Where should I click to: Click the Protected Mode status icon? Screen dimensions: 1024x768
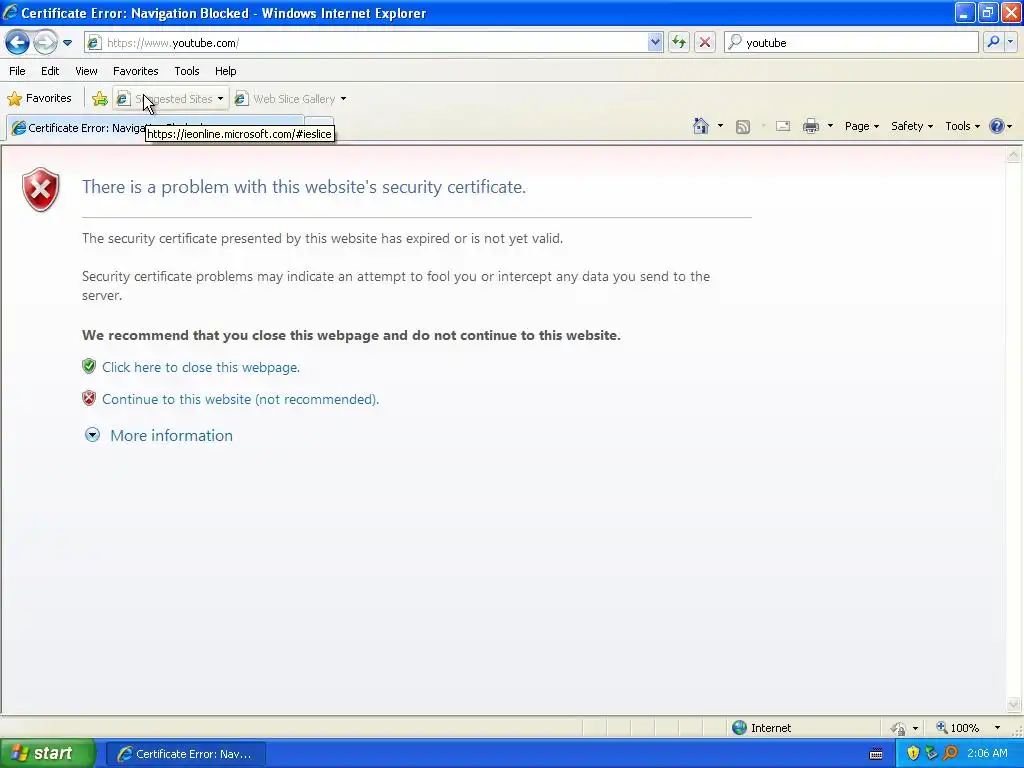[x=899, y=728]
